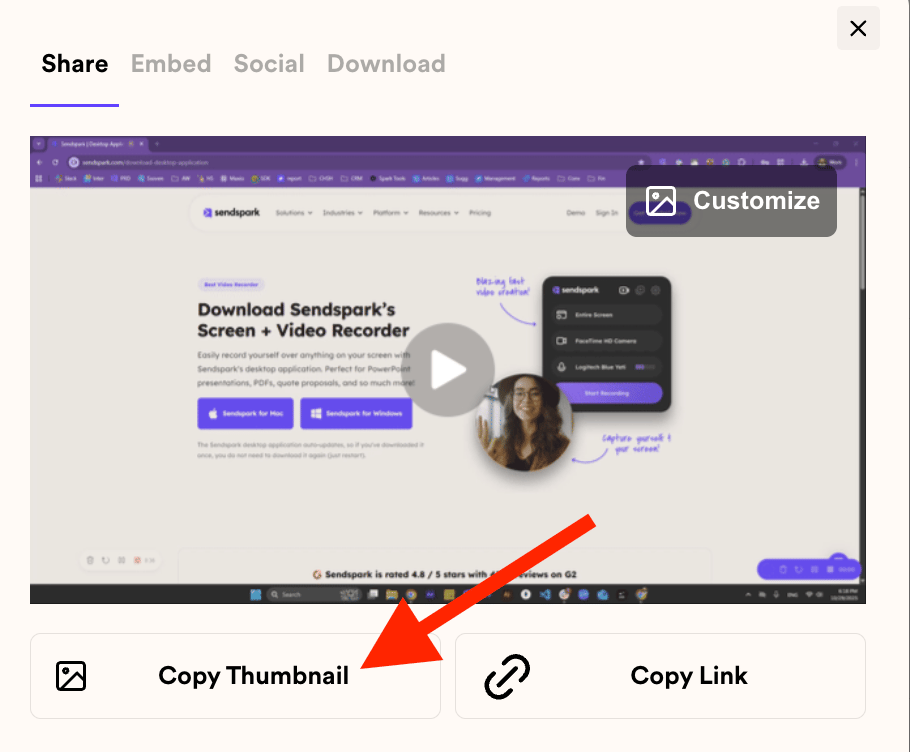Click the image icon on Copy Thumbnail

click(x=71, y=676)
